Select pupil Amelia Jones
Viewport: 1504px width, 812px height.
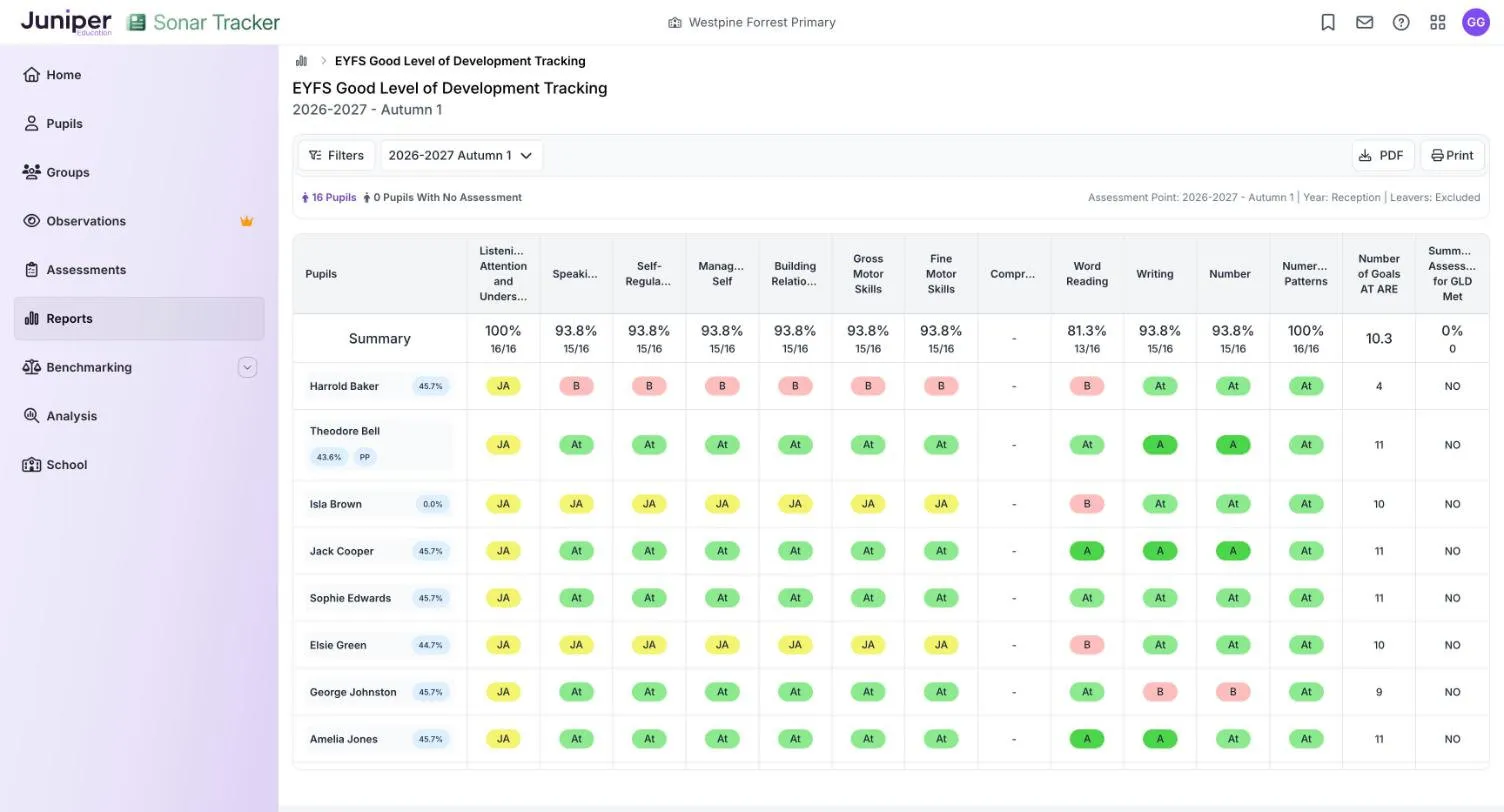[x=343, y=739]
